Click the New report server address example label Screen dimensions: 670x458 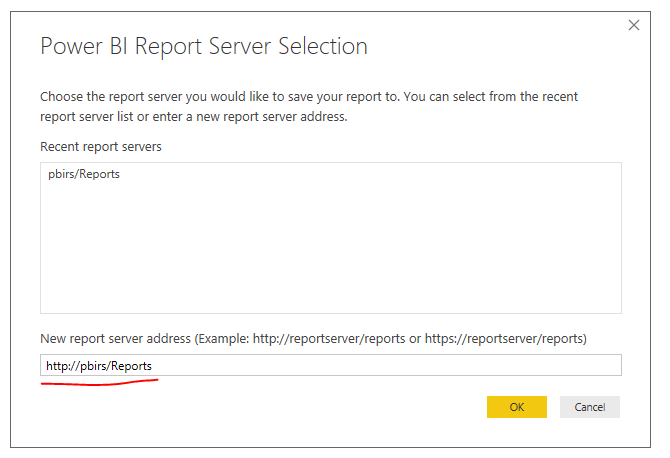[313, 338]
